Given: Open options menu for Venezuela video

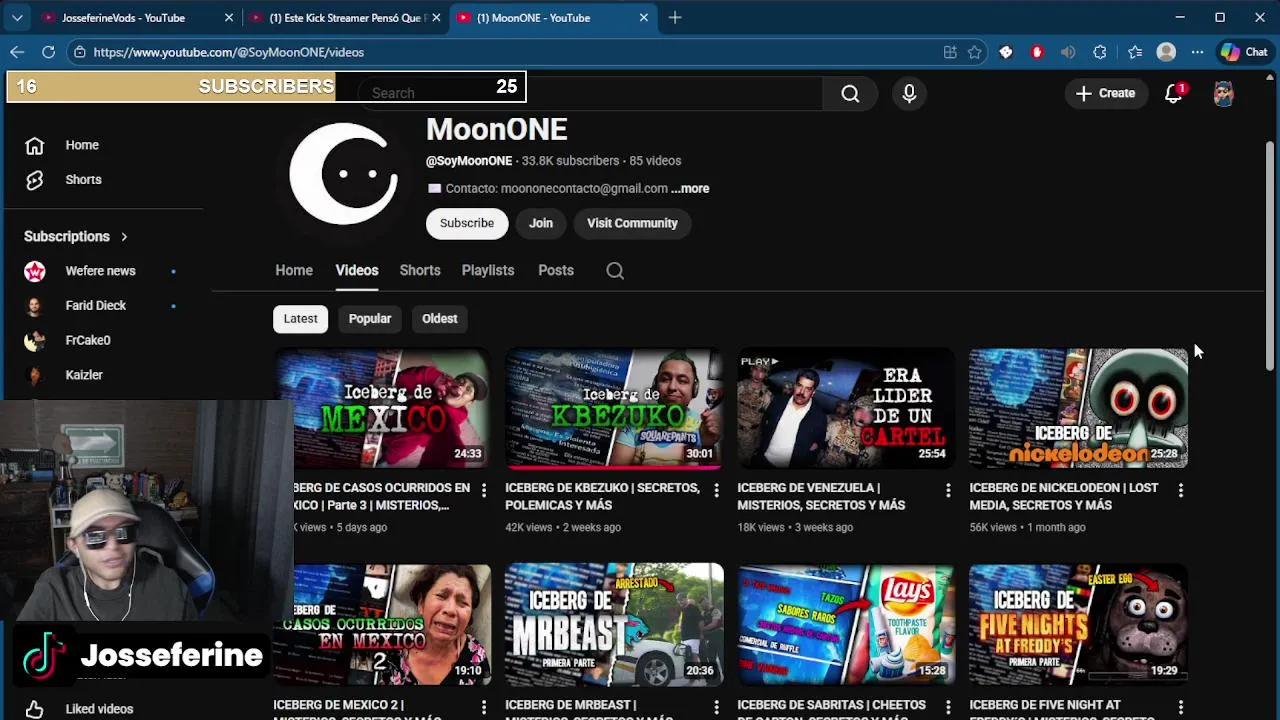Looking at the screenshot, I should point(948,490).
